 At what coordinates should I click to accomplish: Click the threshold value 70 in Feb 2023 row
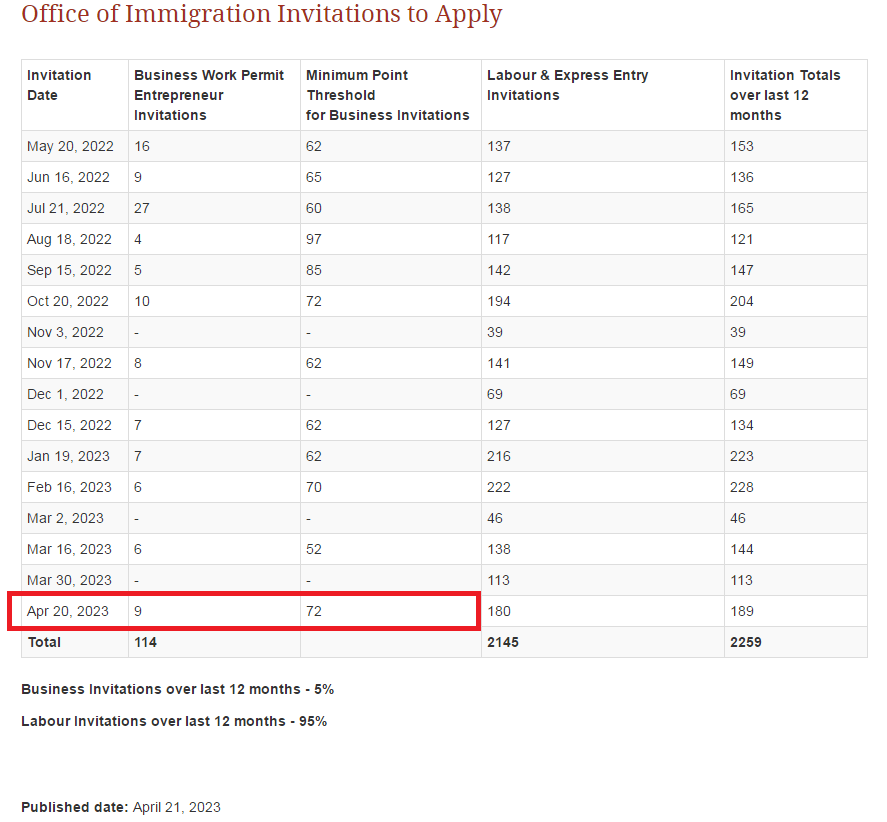pyautogui.click(x=314, y=488)
